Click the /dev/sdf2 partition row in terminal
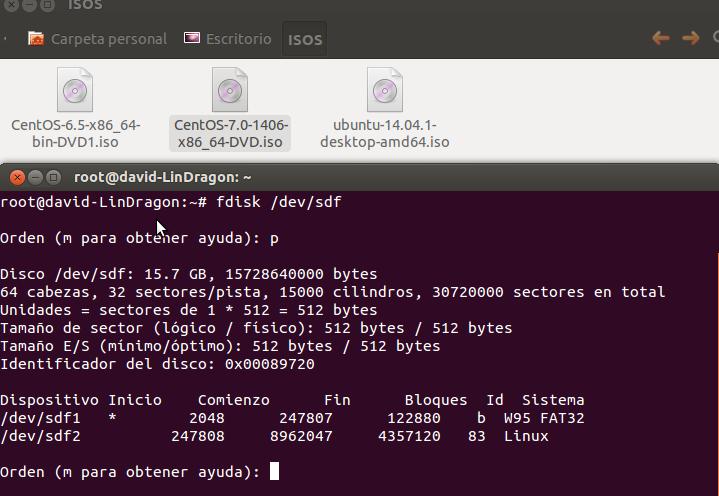 (x=274, y=436)
